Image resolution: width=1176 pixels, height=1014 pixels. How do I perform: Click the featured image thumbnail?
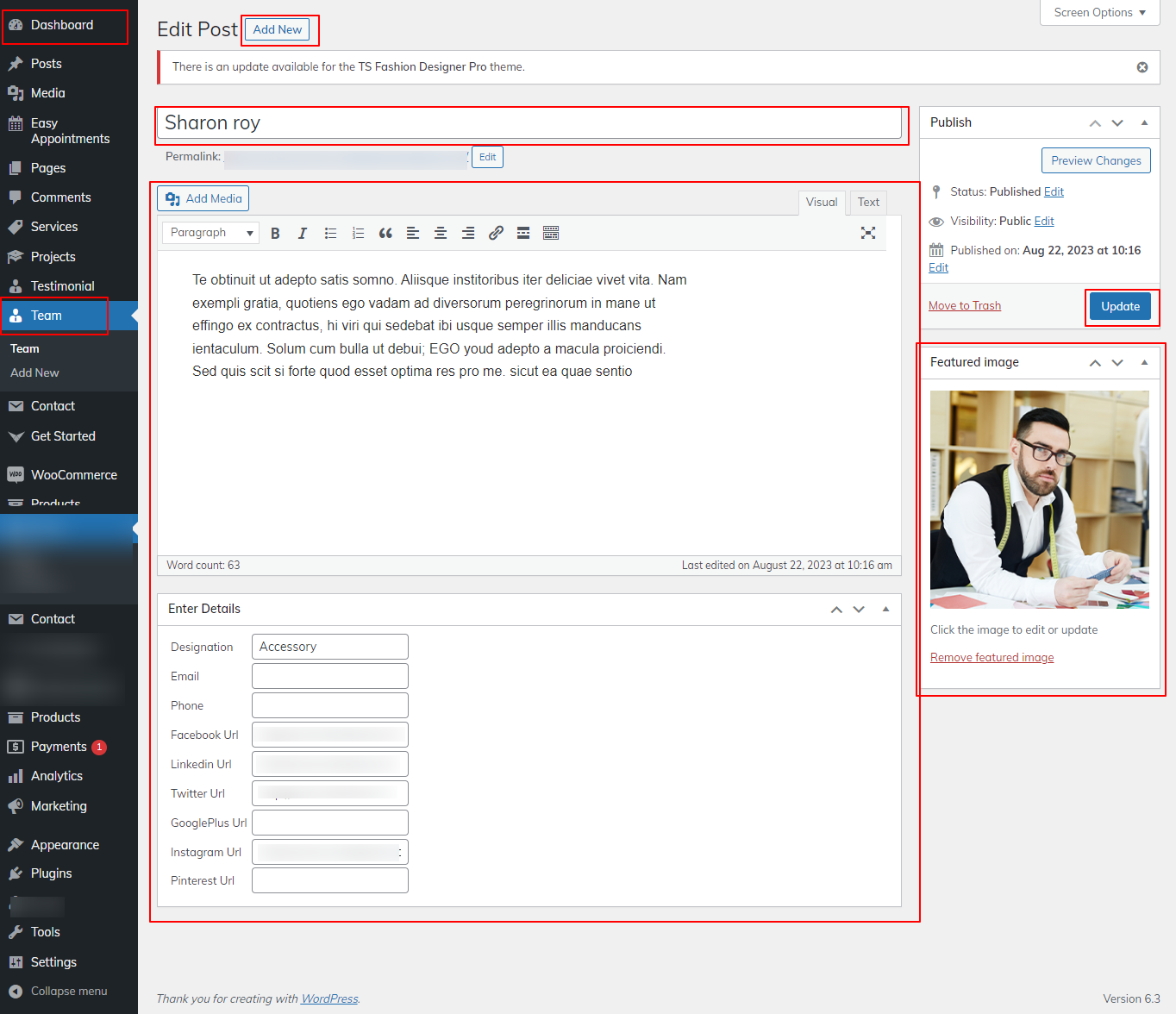1039,499
